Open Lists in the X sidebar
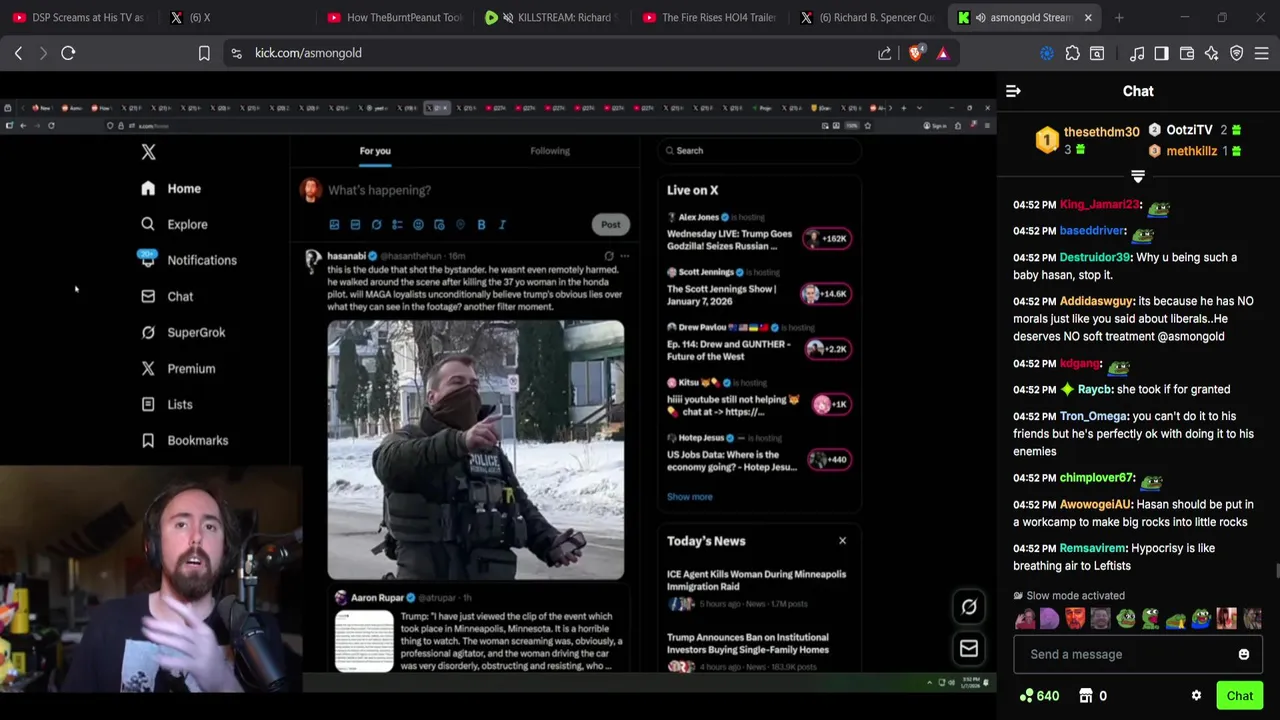The width and height of the screenshot is (1280, 720). pyautogui.click(x=167, y=405)
